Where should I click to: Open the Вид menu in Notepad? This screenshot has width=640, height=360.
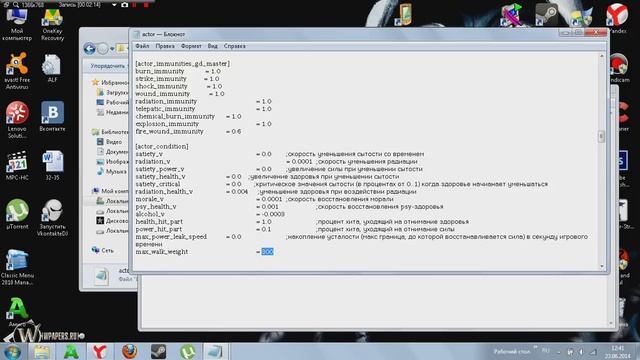[x=213, y=46]
